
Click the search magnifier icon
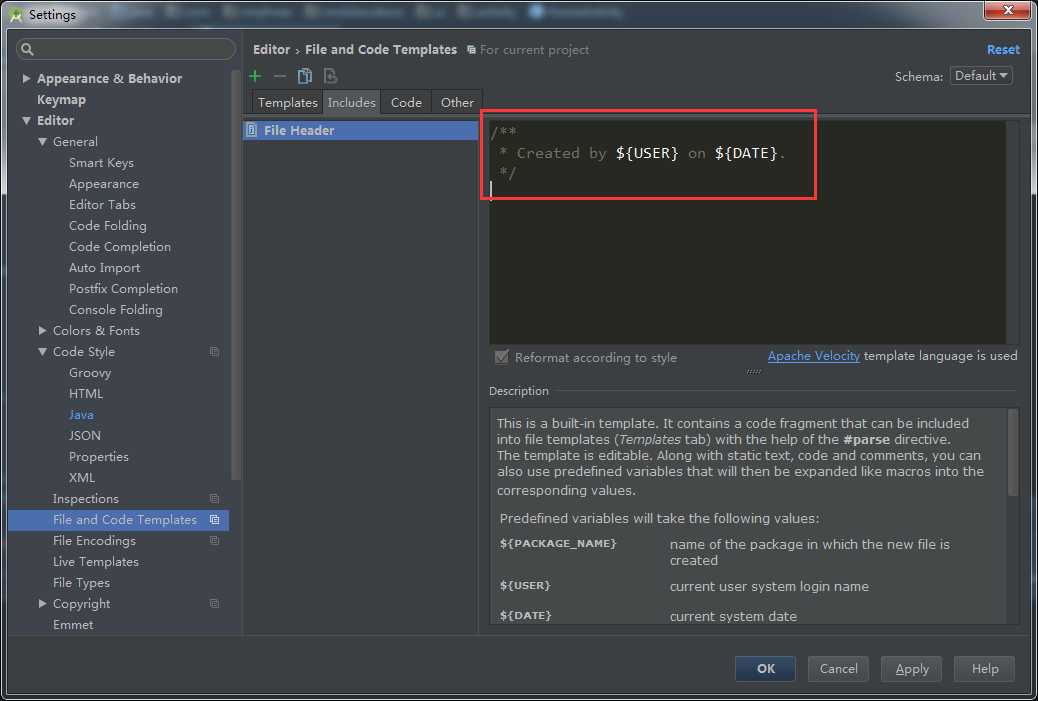[x=27, y=49]
